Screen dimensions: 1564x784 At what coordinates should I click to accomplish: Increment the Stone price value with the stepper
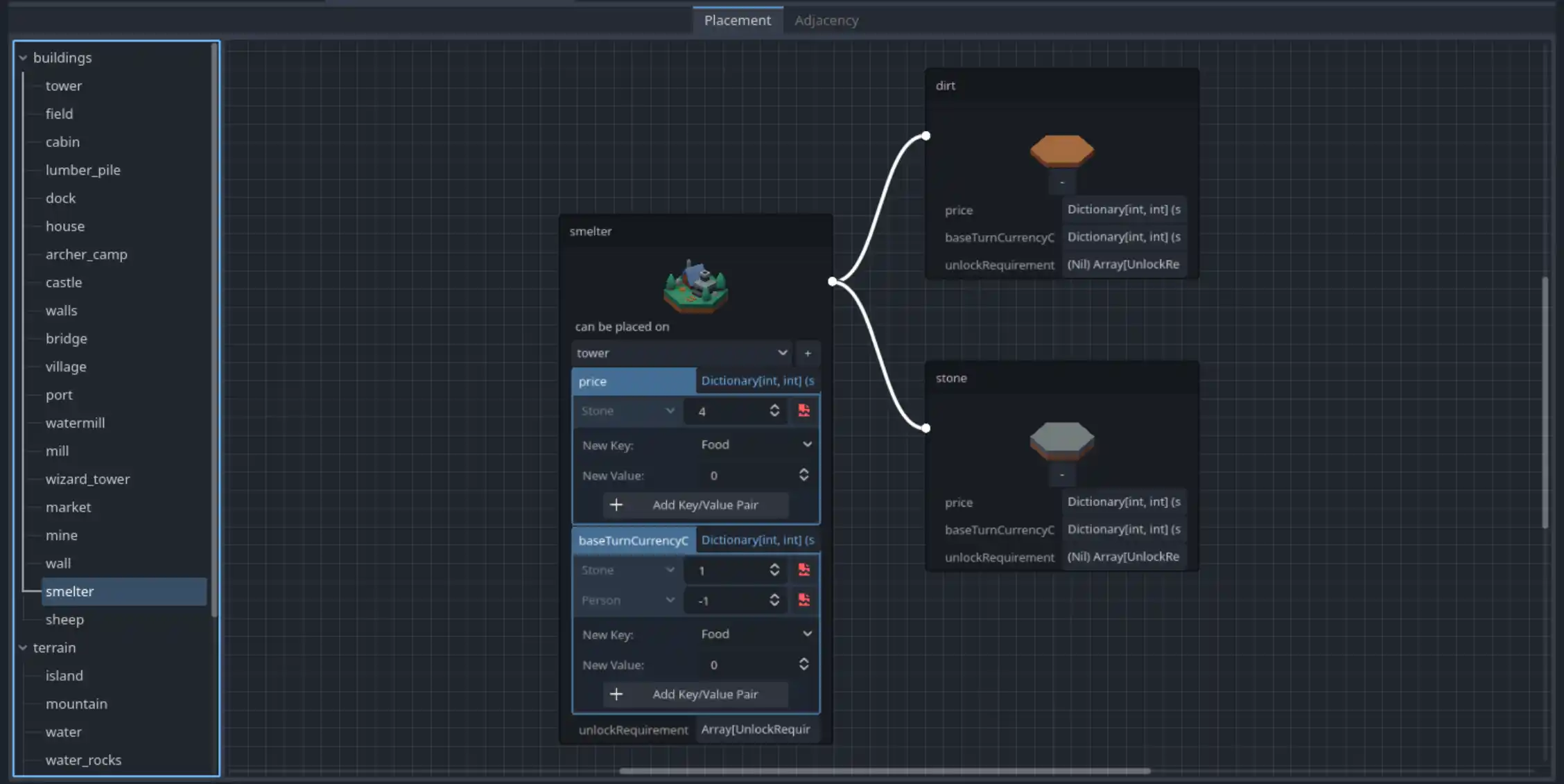click(x=774, y=406)
